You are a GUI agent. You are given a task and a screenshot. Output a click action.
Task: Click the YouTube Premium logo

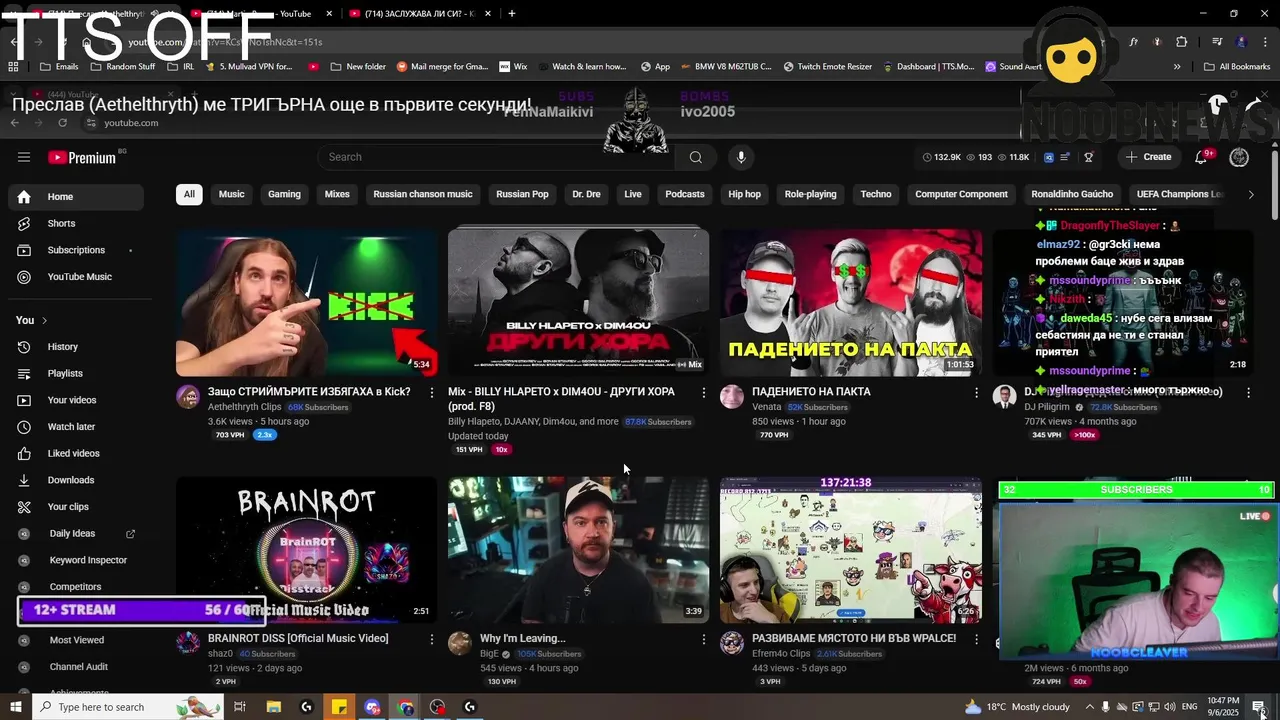82,157
